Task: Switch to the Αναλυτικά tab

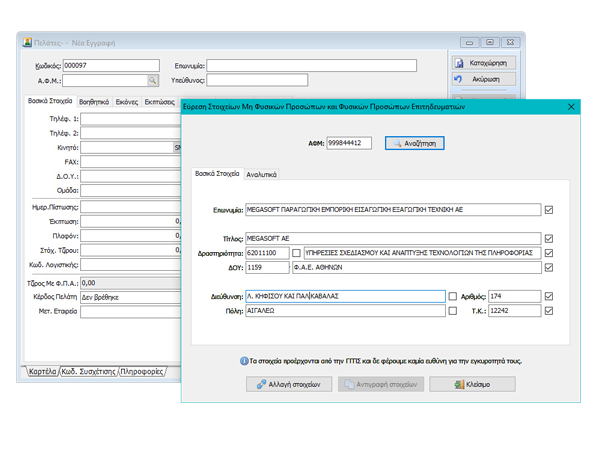Action: [x=261, y=175]
